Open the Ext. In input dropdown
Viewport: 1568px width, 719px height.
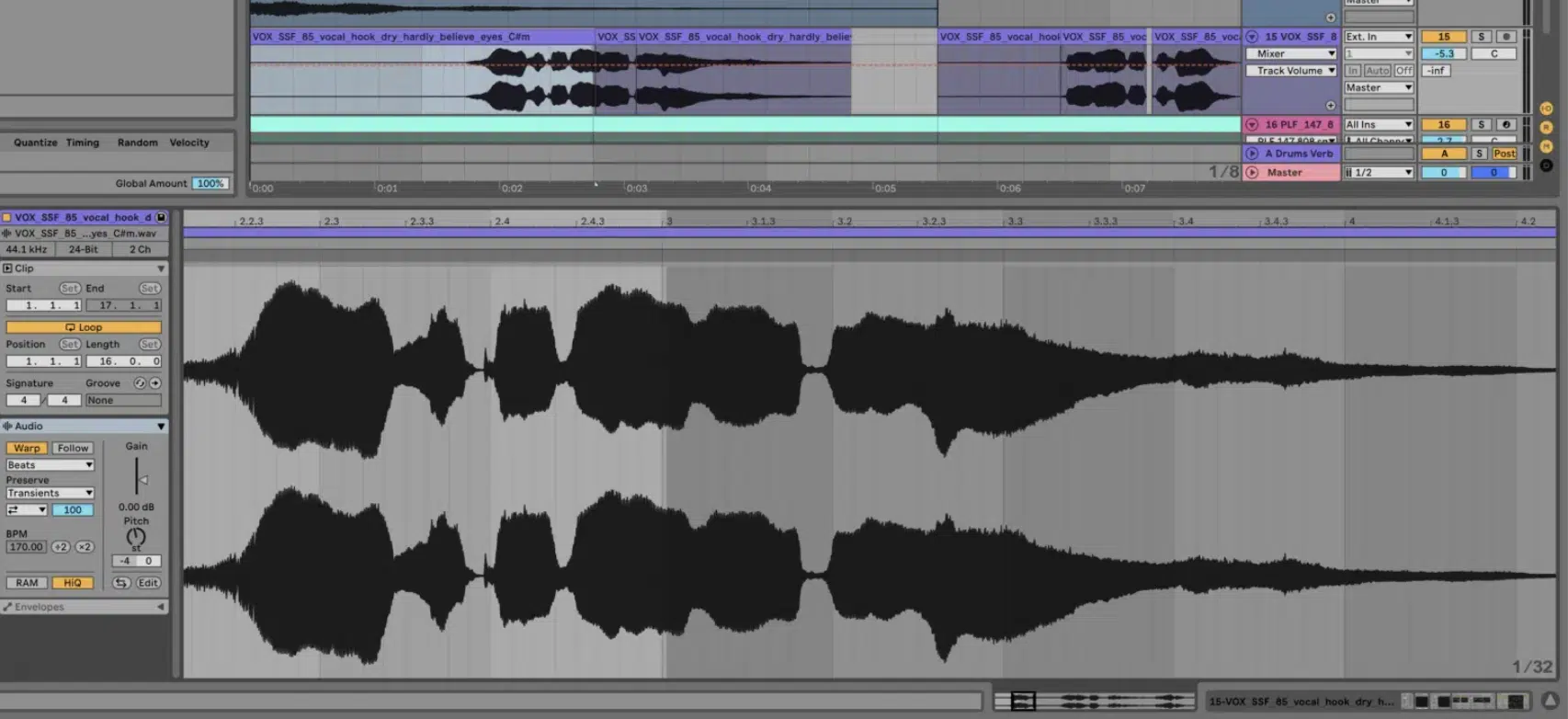[1379, 37]
